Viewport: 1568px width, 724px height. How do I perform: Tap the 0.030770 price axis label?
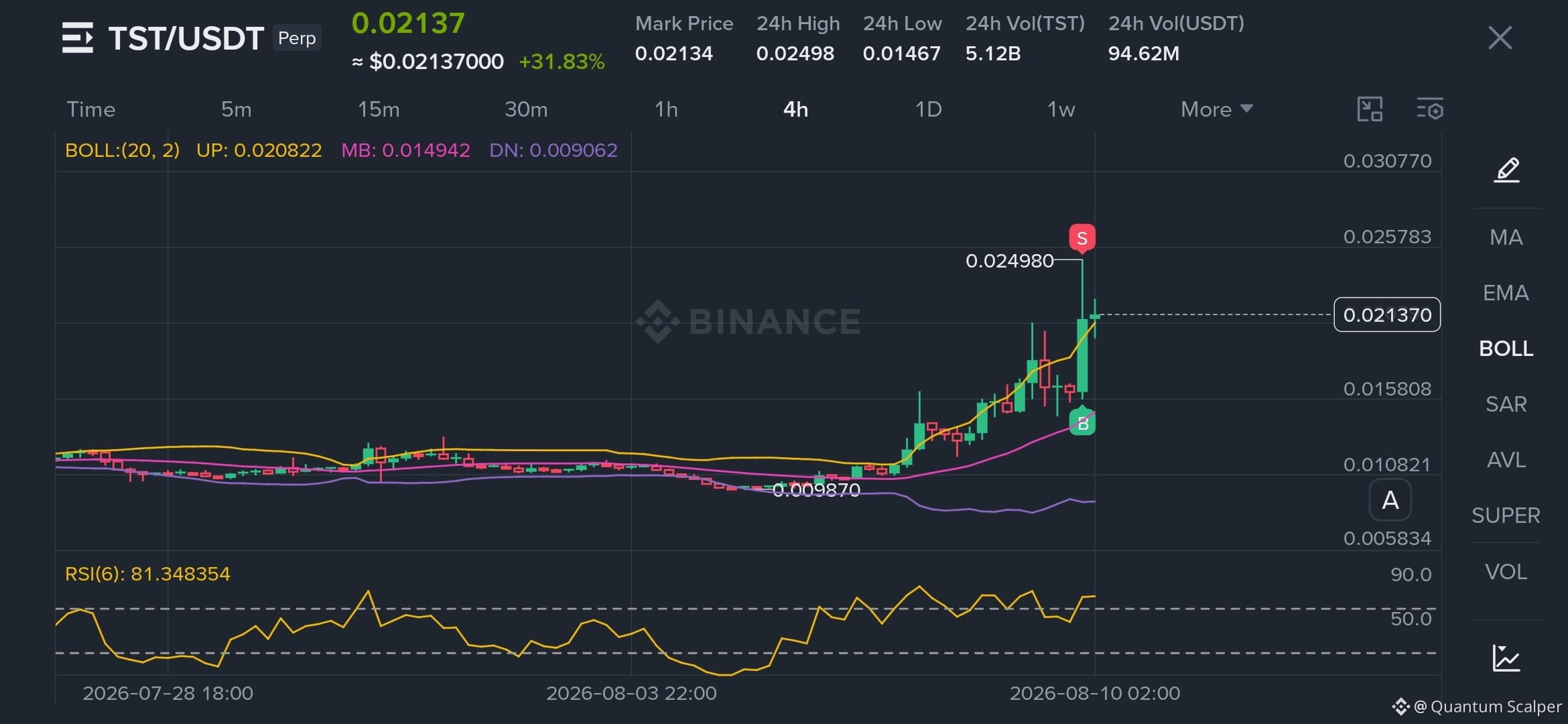1387,161
